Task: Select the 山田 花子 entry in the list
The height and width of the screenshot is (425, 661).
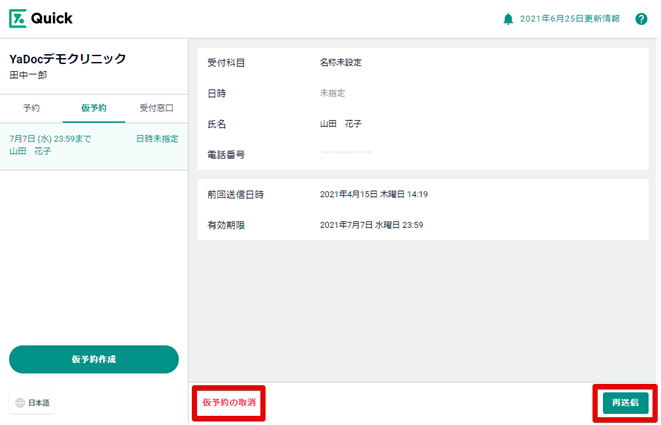Action: [94, 145]
